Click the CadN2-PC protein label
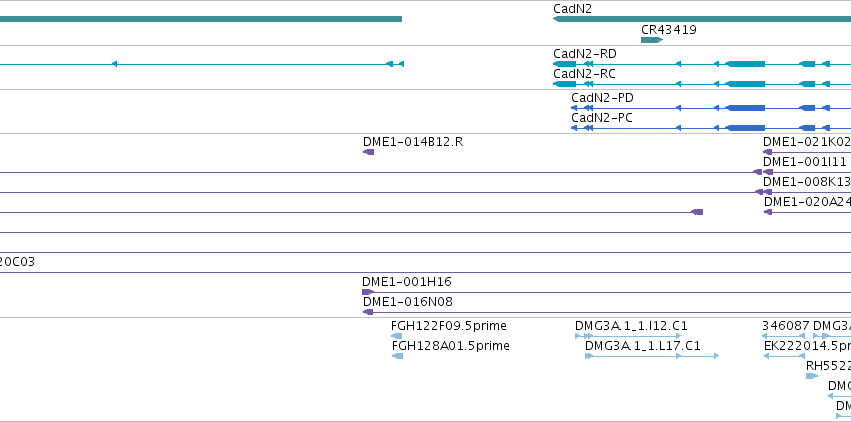Image resolution: width=851 pixels, height=422 pixels. [x=601, y=118]
